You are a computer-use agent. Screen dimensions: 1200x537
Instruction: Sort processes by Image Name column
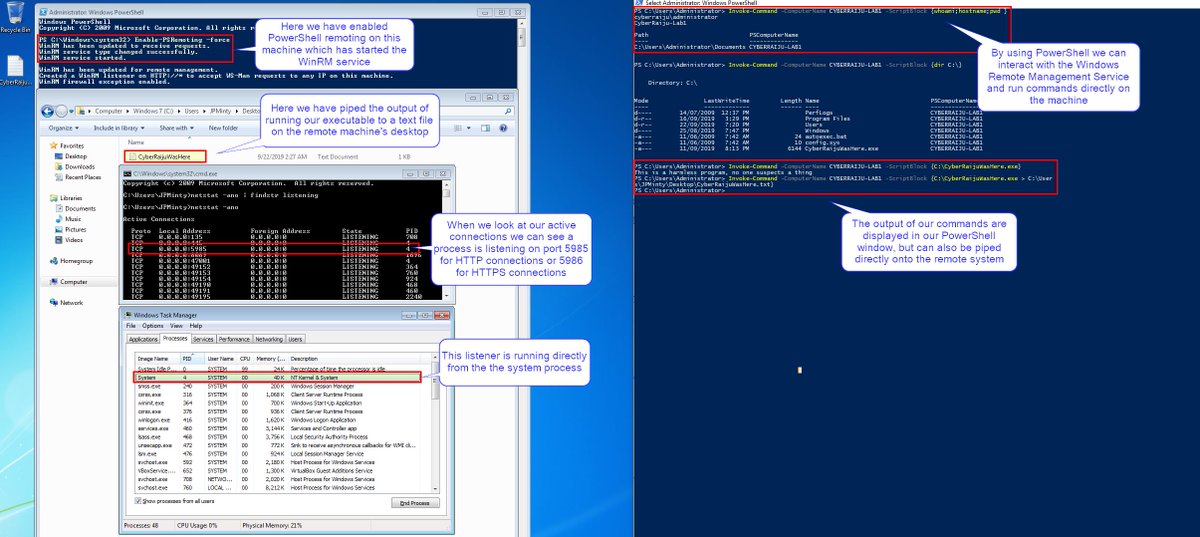(x=156, y=358)
